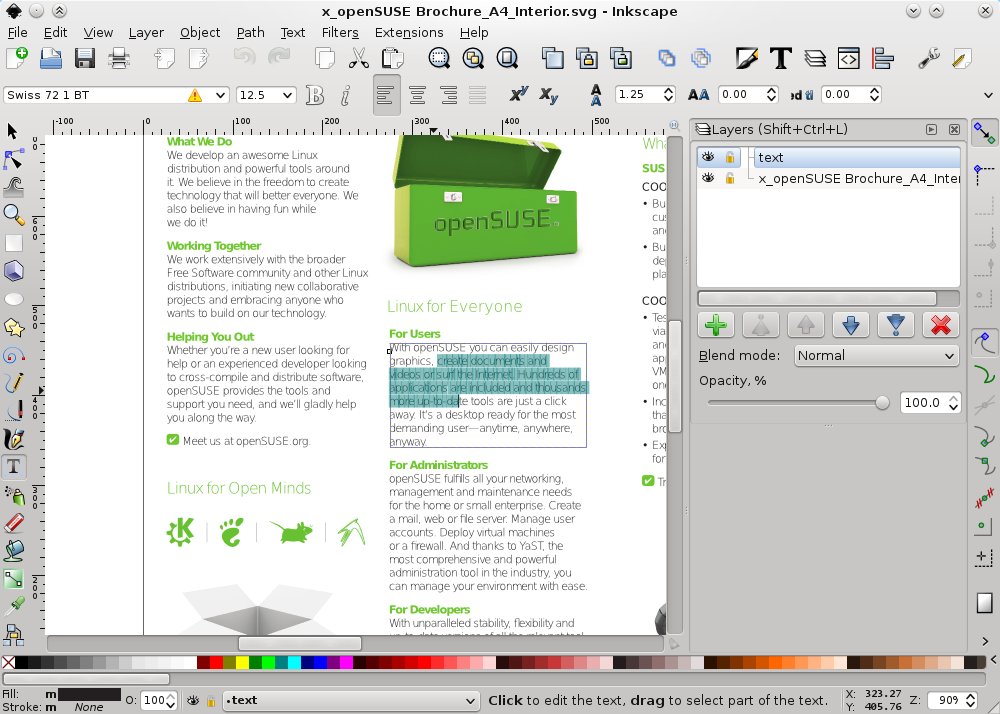
Task: Select the Text tool in toolbox
Action: 14,466
